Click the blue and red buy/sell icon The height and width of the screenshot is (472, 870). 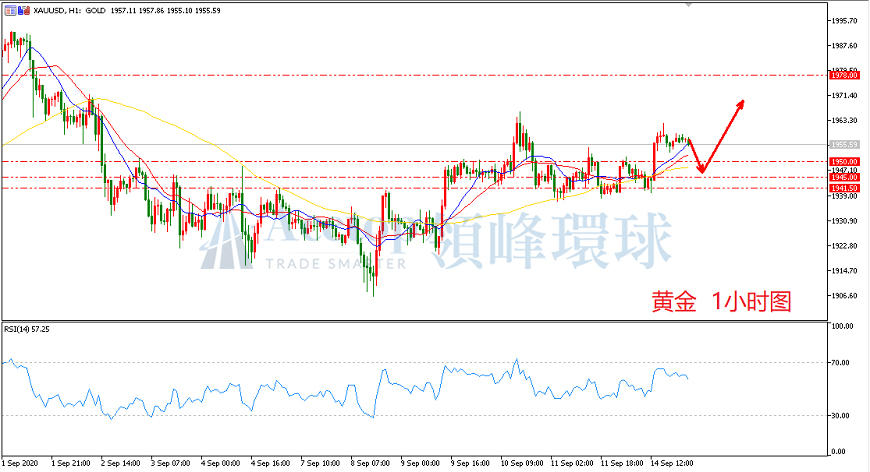pos(24,10)
